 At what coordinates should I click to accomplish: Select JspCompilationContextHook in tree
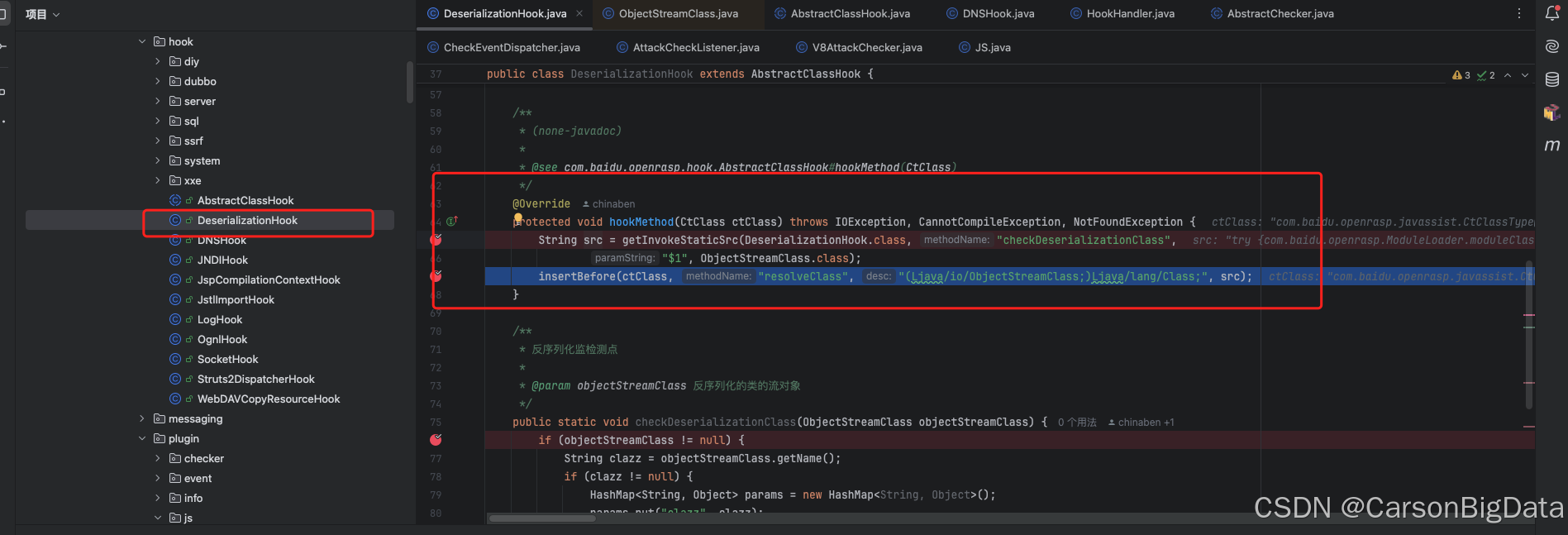tap(269, 279)
